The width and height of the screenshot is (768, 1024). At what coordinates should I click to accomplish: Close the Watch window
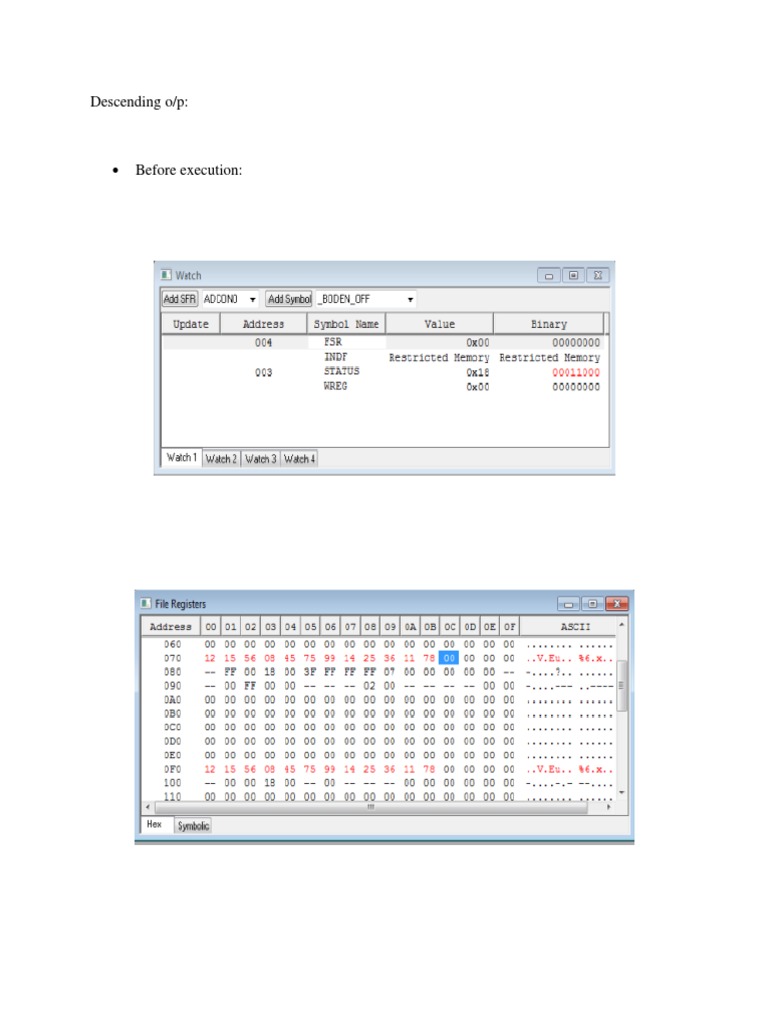[x=598, y=276]
